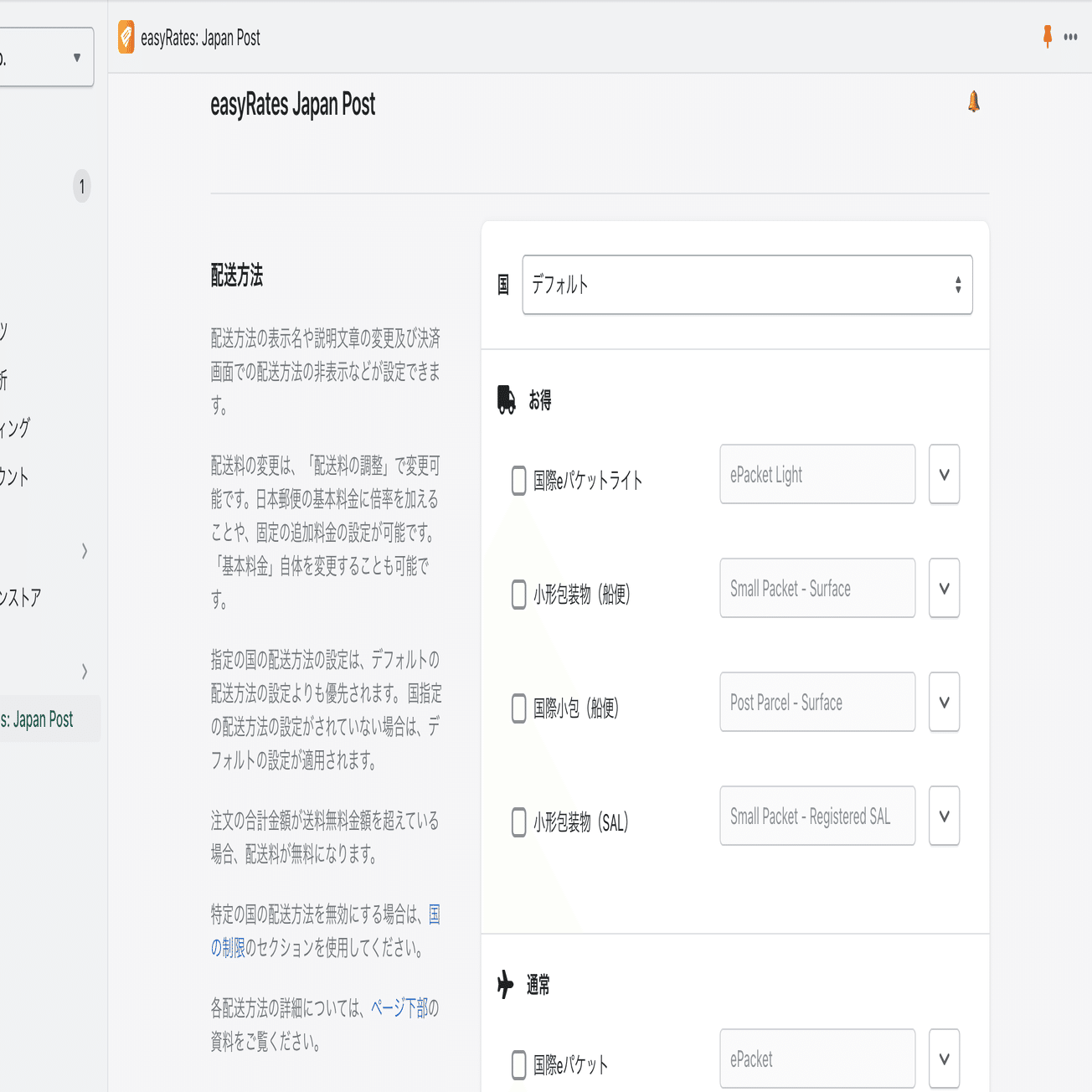Click the お得 group label
The image size is (1092, 1092).
click(x=540, y=400)
